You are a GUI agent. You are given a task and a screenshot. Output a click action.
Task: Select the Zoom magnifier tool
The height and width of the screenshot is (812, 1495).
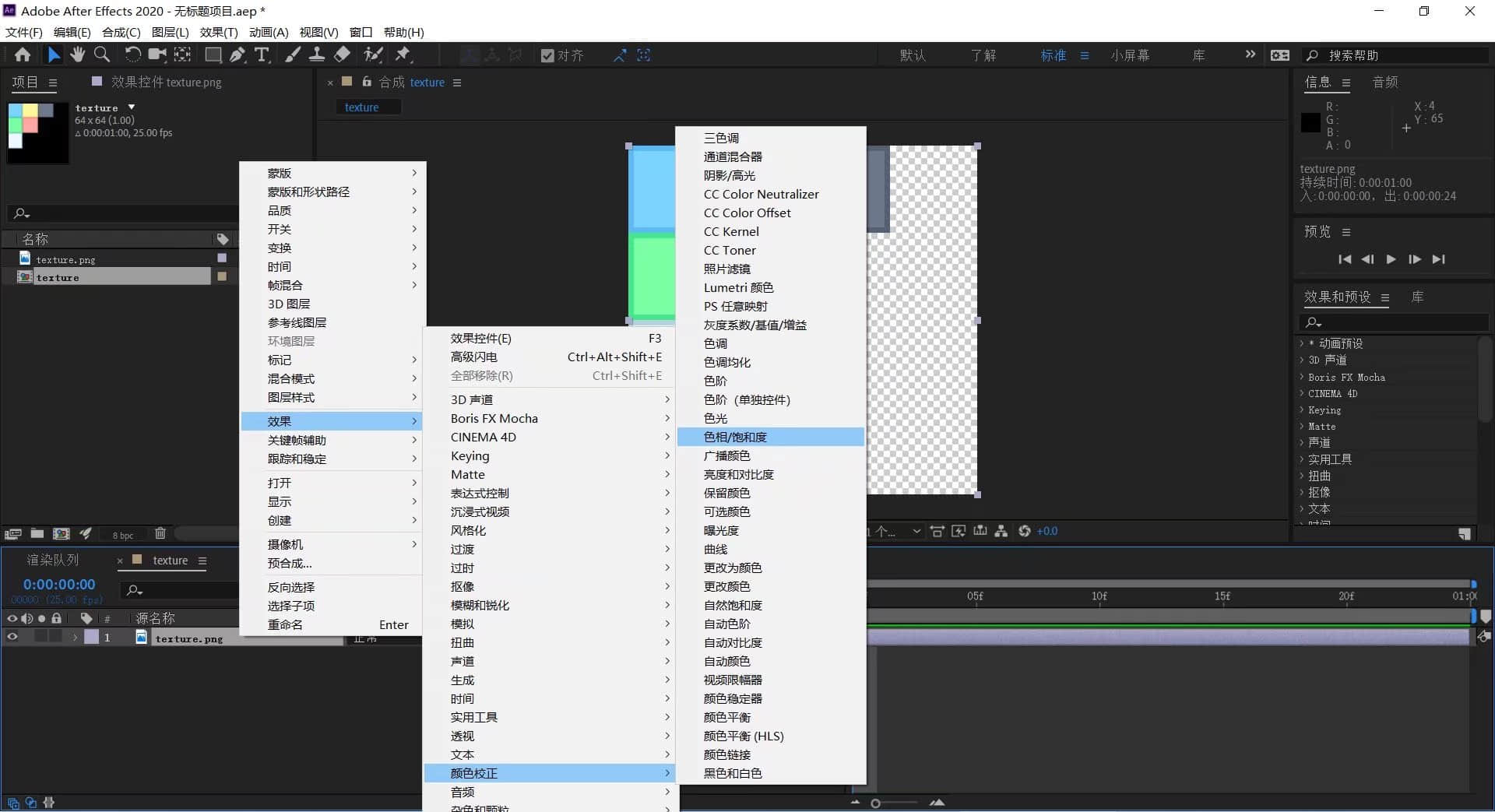point(102,54)
